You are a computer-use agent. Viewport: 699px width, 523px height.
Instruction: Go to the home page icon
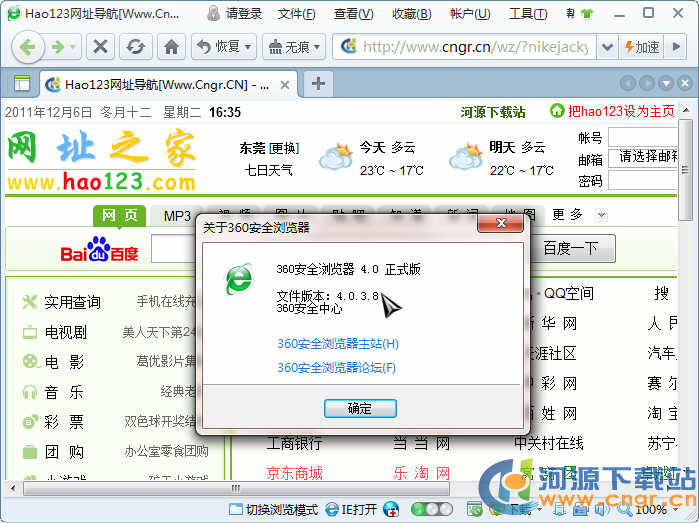click(x=171, y=47)
